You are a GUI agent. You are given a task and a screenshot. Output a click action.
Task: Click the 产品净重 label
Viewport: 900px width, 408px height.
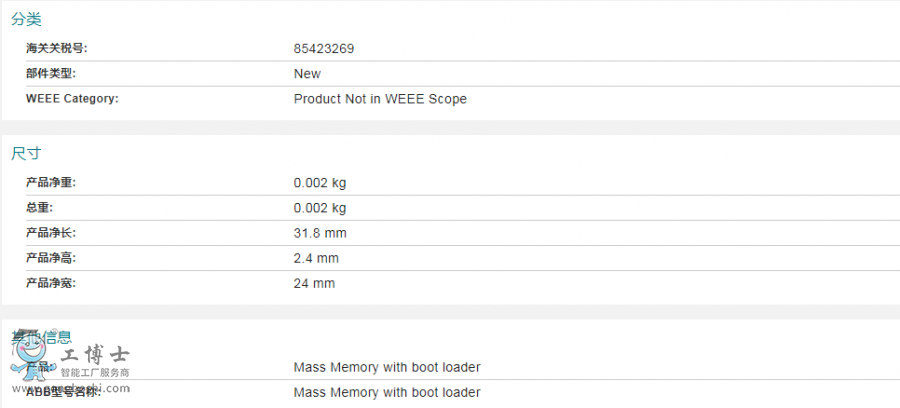pos(51,182)
